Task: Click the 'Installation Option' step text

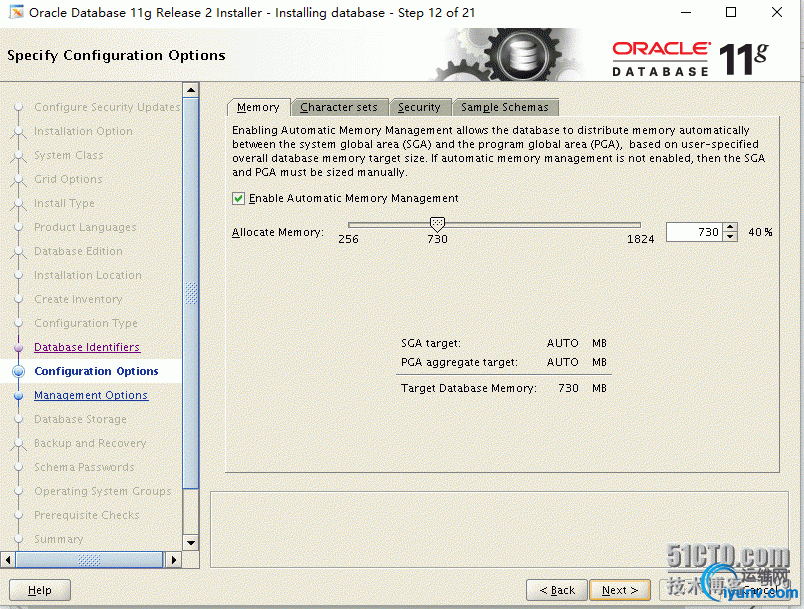Action: pos(83,131)
